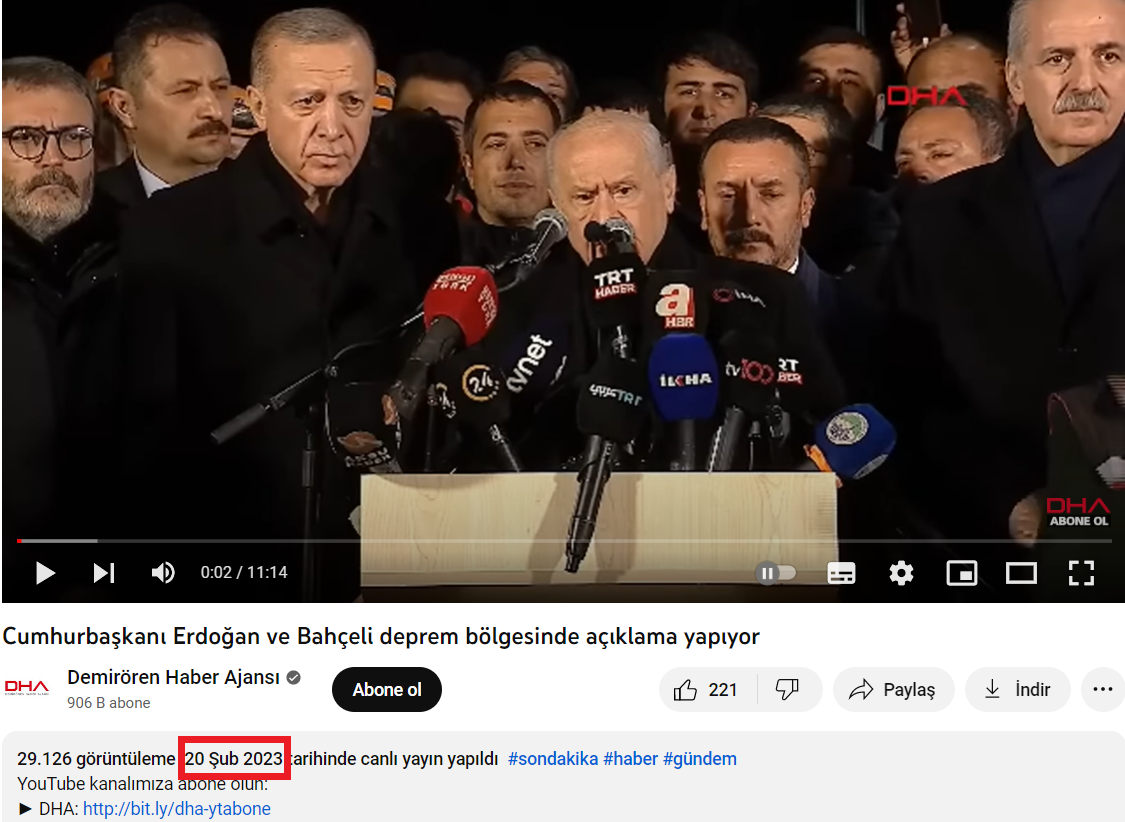Toggle the autoplay switch
Viewport: 1125px width, 822px height.
coord(776,573)
